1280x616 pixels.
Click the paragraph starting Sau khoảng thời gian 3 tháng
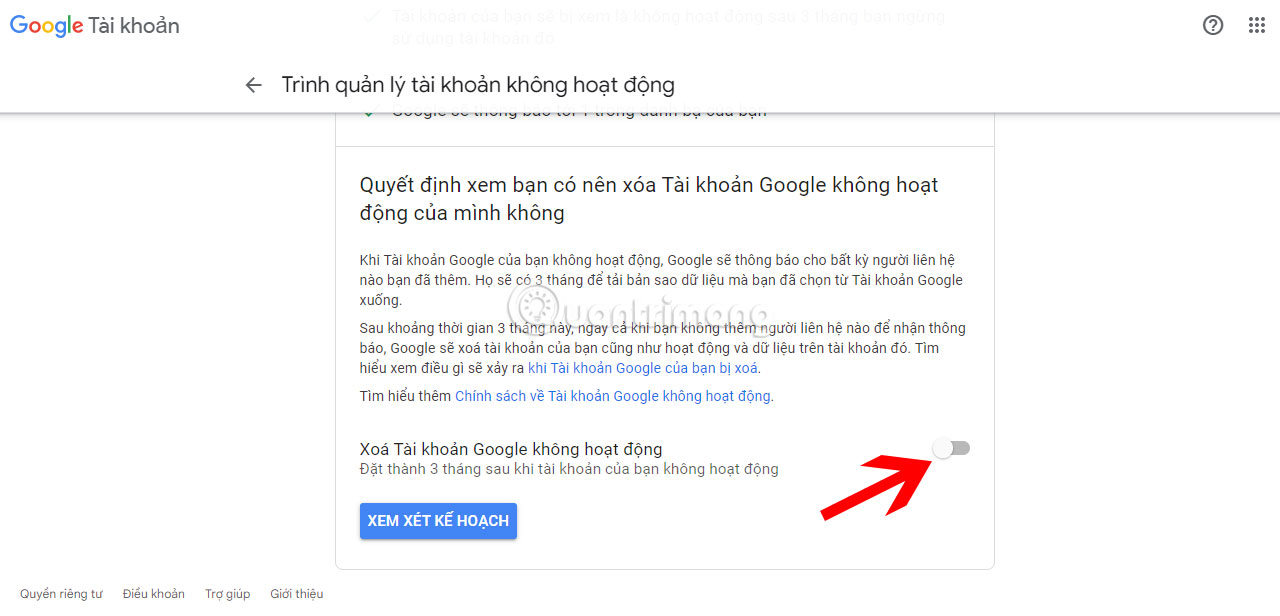point(662,348)
